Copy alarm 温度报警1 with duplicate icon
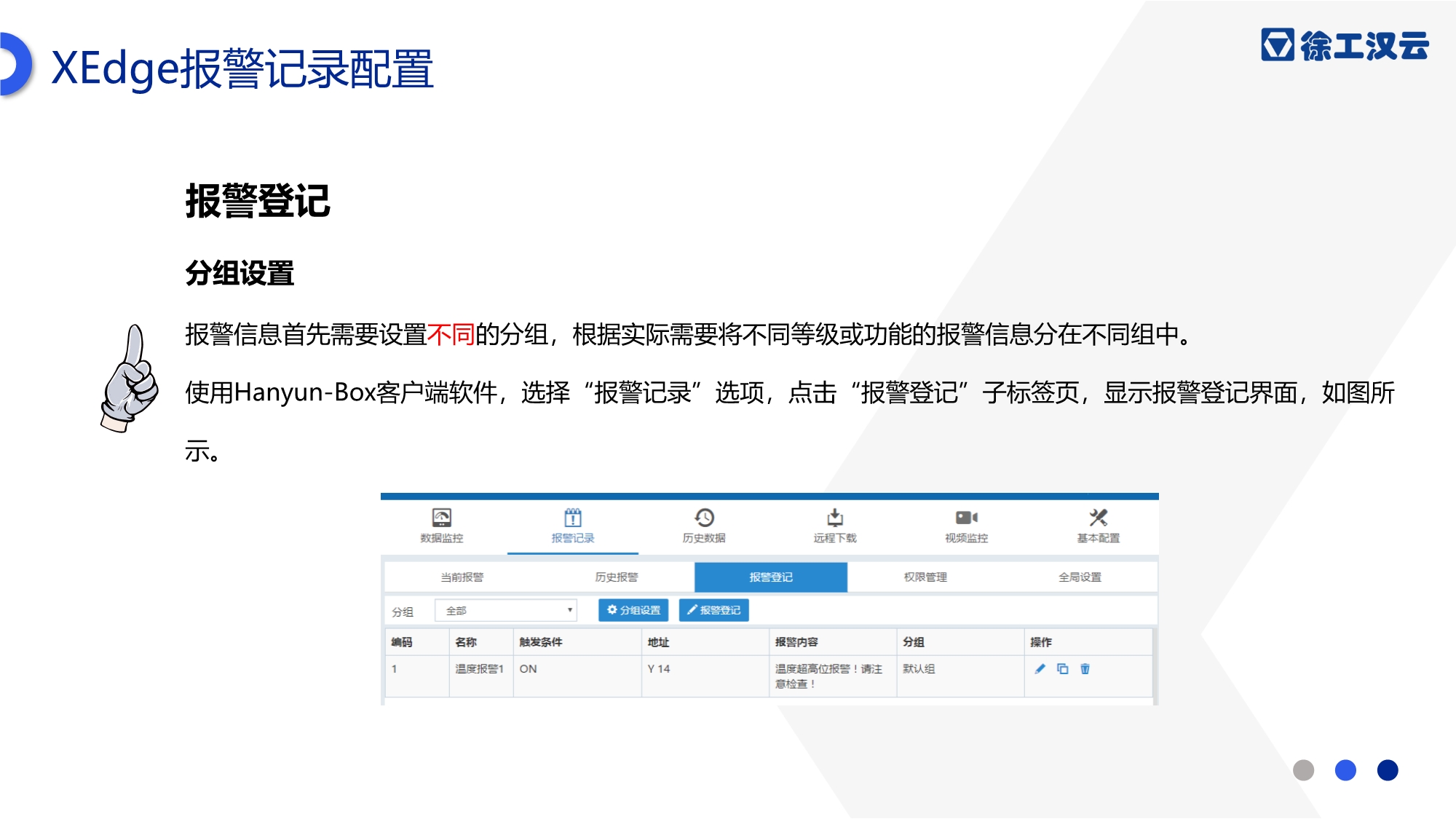The image size is (1456, 819). pyautogui.click(x=1063, y=668)
